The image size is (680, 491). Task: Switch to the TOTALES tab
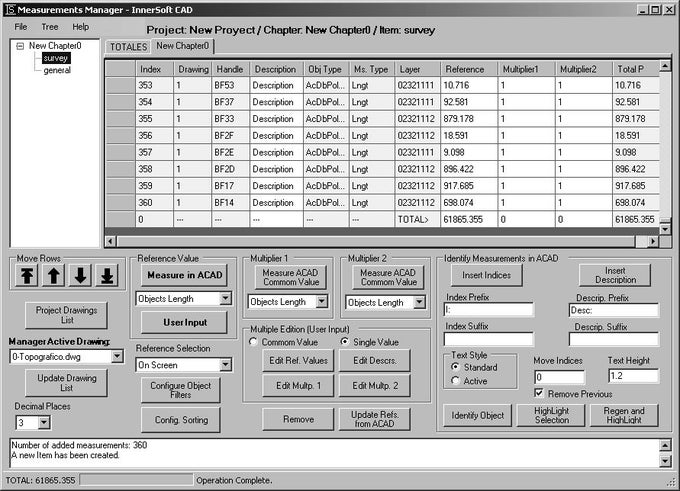click(x=128, y=47)
